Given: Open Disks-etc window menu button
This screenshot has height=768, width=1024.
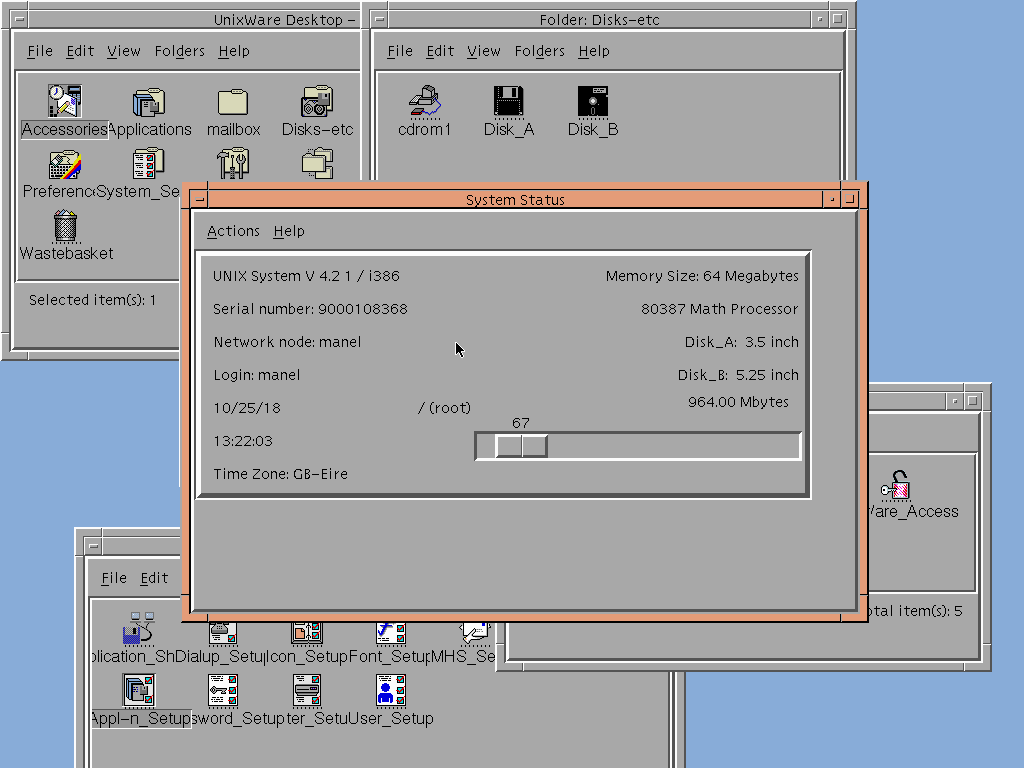Looking at the screenshot, I should point(379,19).
